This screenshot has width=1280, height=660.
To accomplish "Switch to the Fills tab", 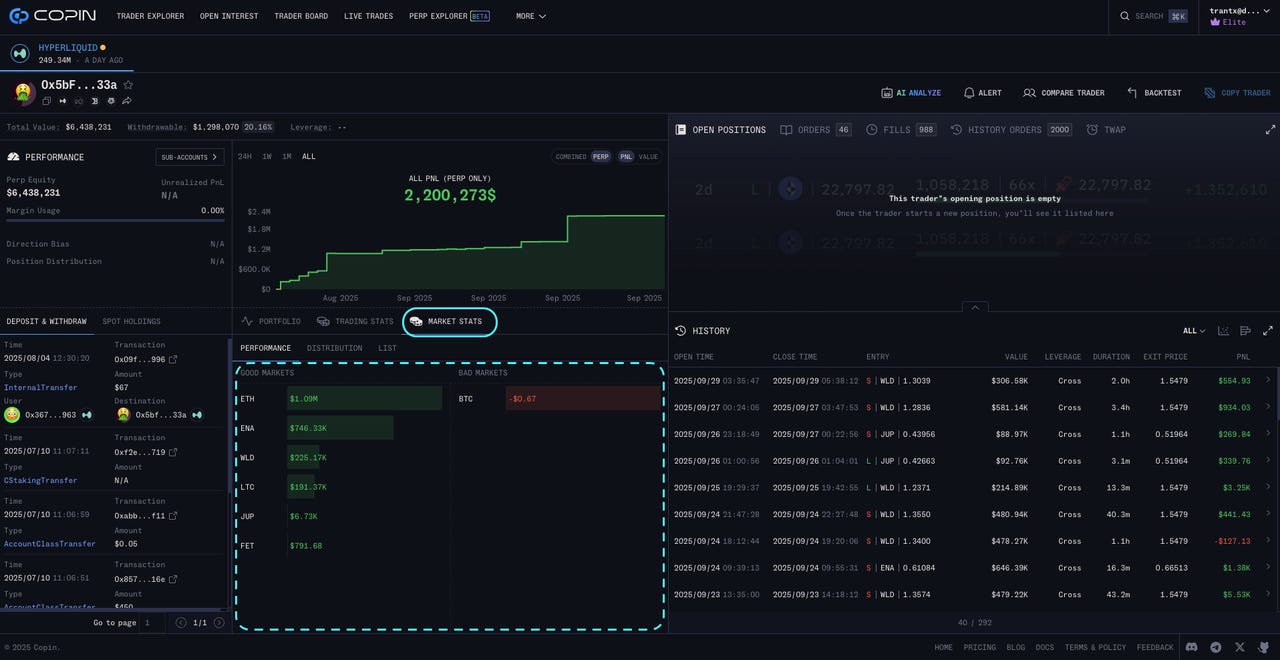I will click(x=901, y=130).
